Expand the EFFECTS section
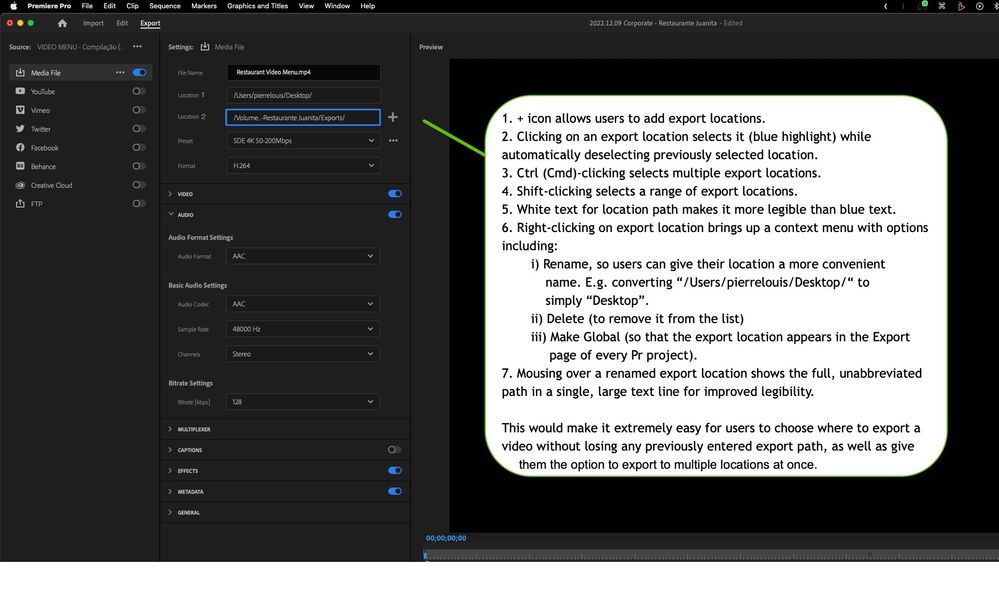Image resolution: width=999 pixels, height=603 pixels. 170,470
